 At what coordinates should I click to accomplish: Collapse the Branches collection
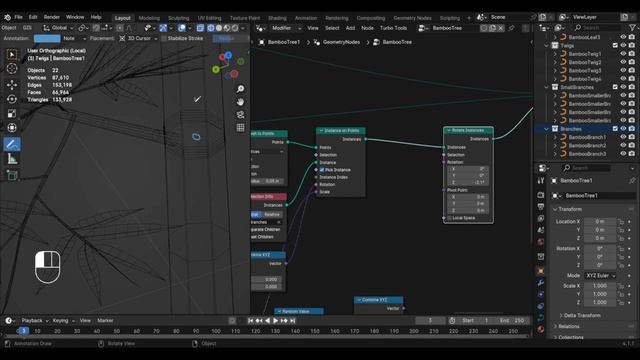pos(547,129)
